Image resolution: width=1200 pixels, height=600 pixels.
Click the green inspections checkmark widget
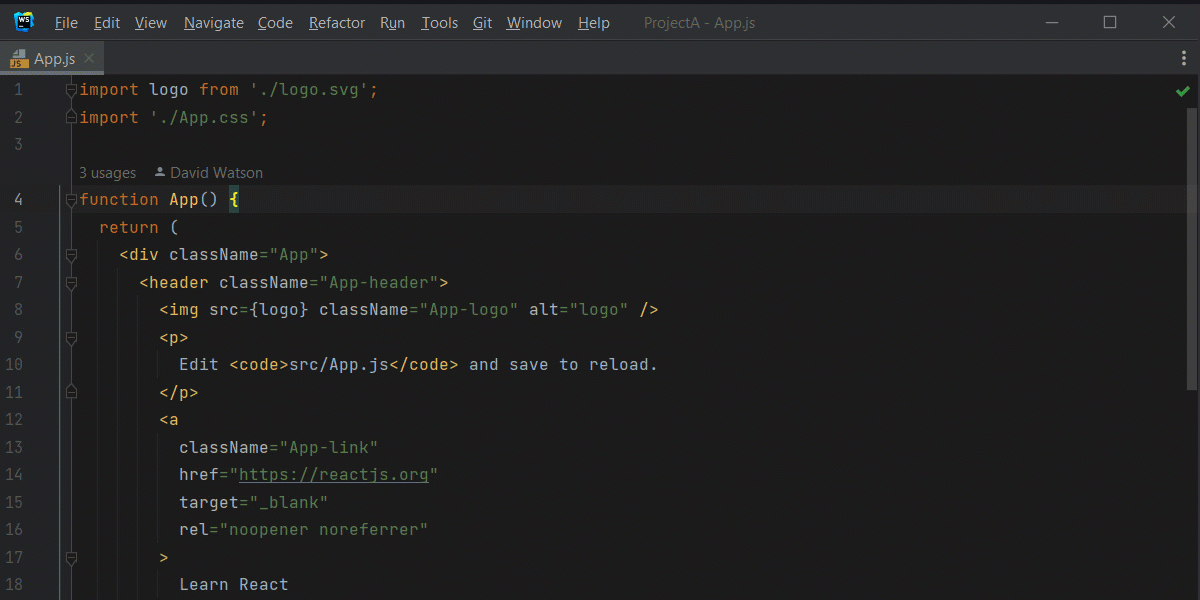click(1183, 90)
